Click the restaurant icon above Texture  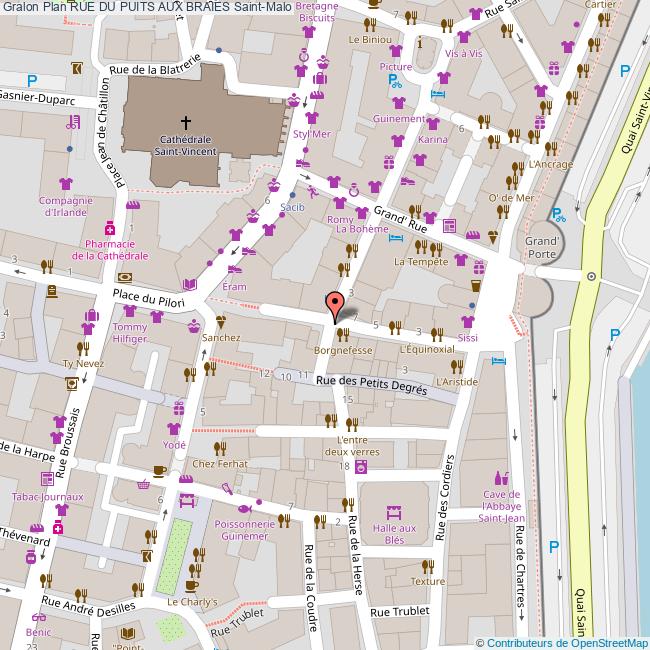coord(426,566)
